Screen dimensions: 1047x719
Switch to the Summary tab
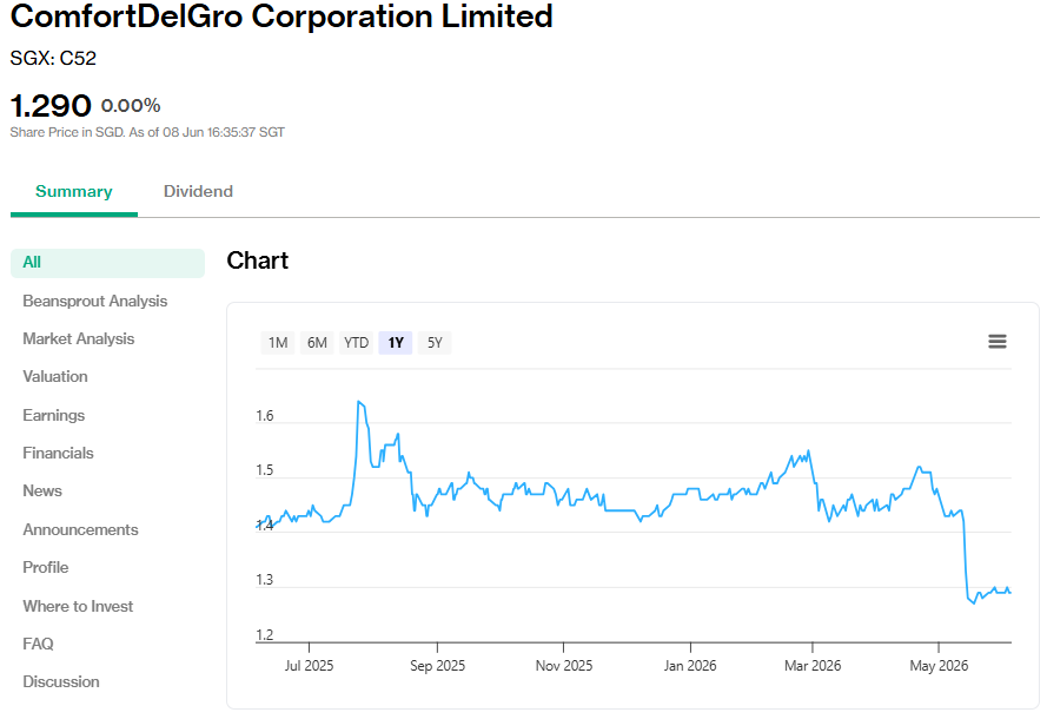click(73, 192)
